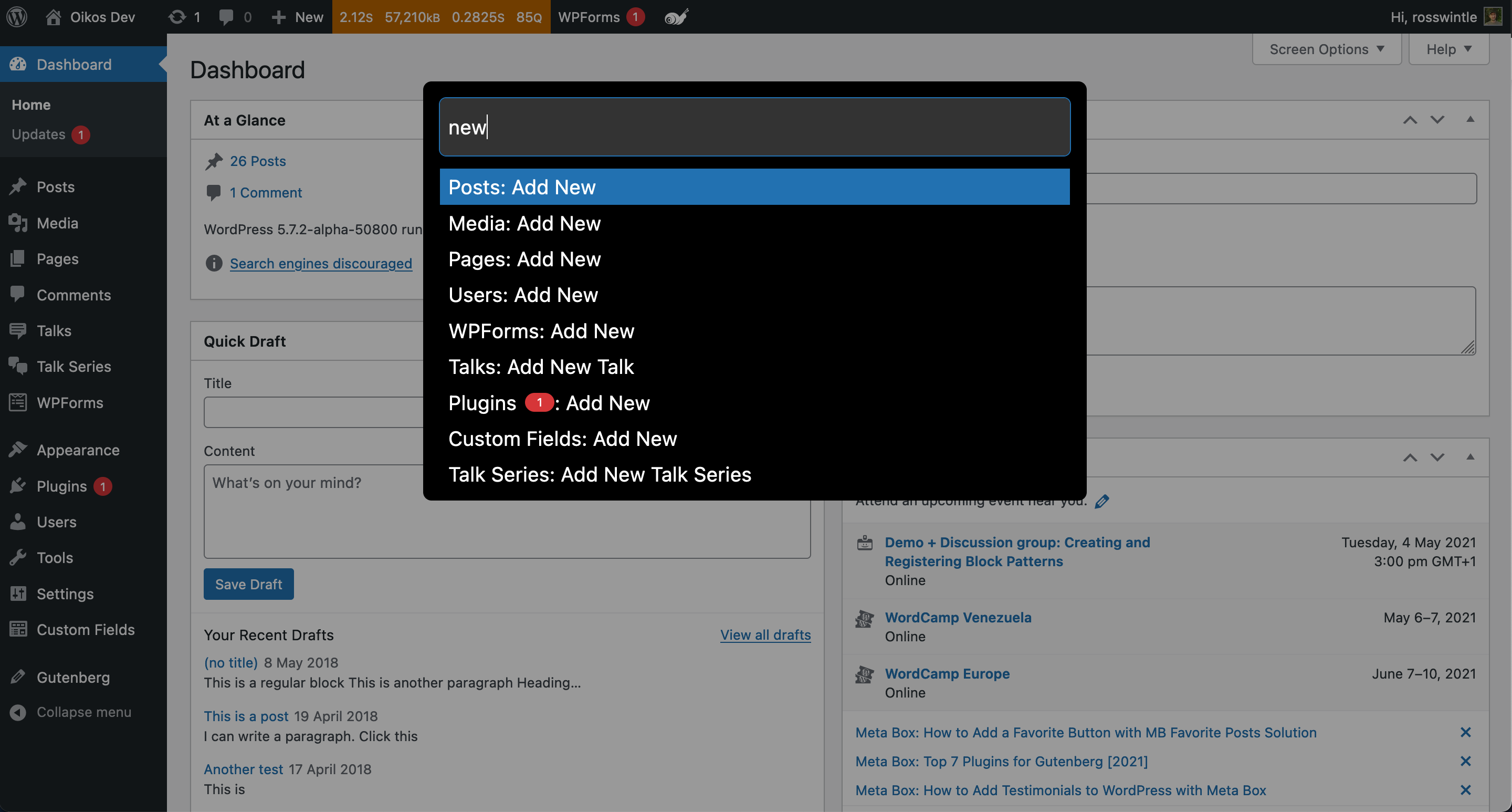Open rosswintle user avatar
The height and width of the screenshot is (812, 1512).
click(1493, 16)
